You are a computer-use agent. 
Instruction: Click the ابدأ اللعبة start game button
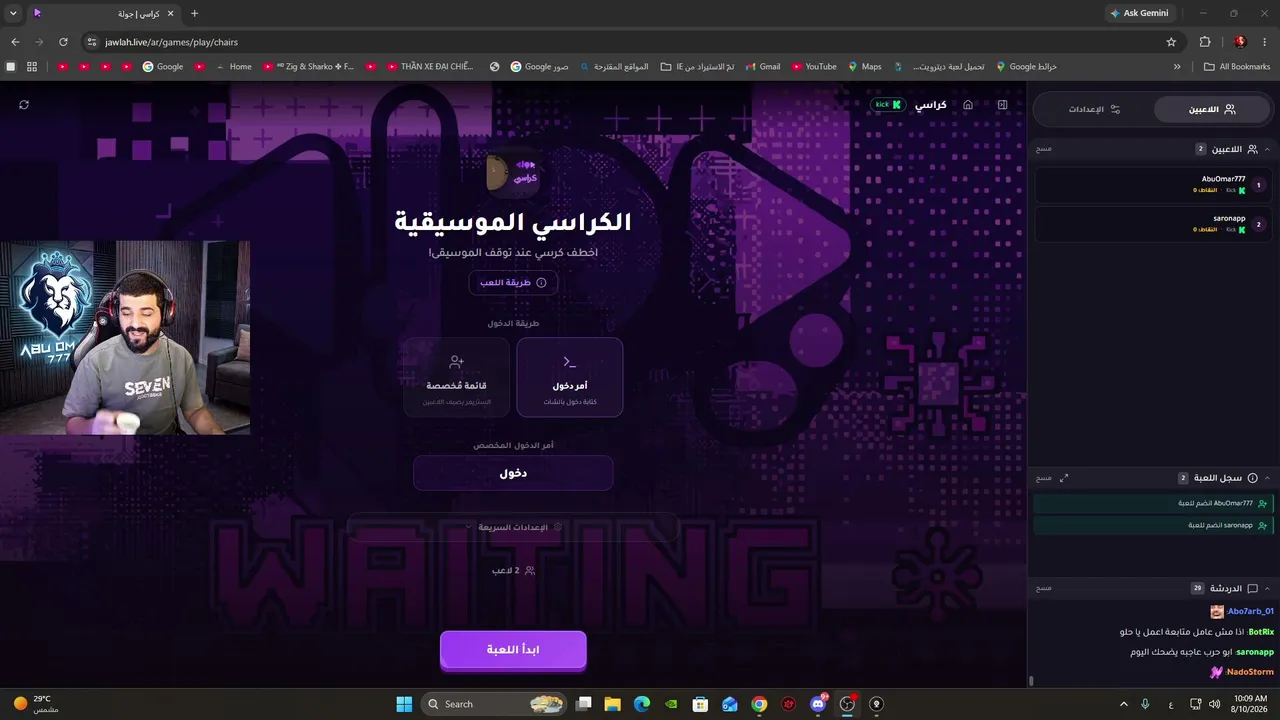pos(513,650)
